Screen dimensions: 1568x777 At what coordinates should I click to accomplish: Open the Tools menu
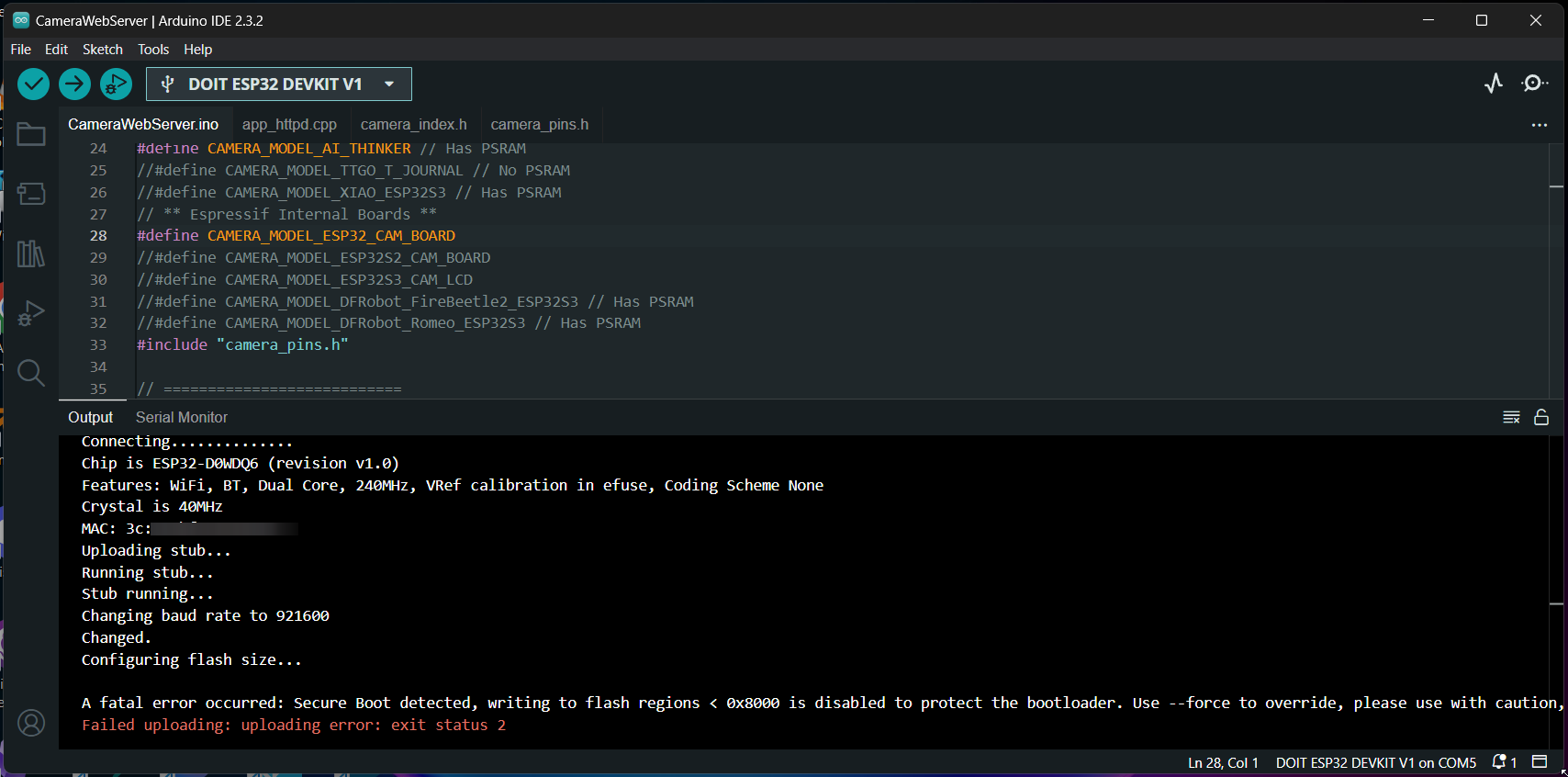click(153, 50)
